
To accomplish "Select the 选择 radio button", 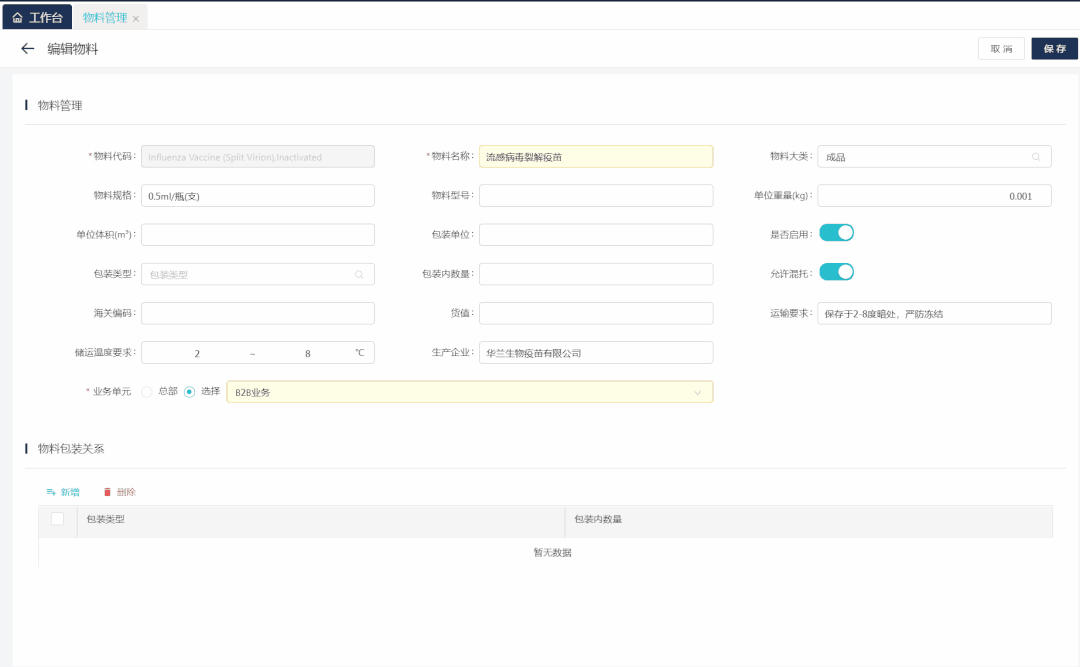I will [190, 392].
